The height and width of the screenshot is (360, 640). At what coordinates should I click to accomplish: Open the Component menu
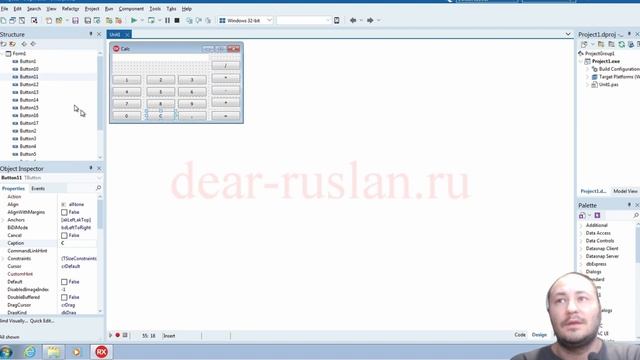pos(131,9)
